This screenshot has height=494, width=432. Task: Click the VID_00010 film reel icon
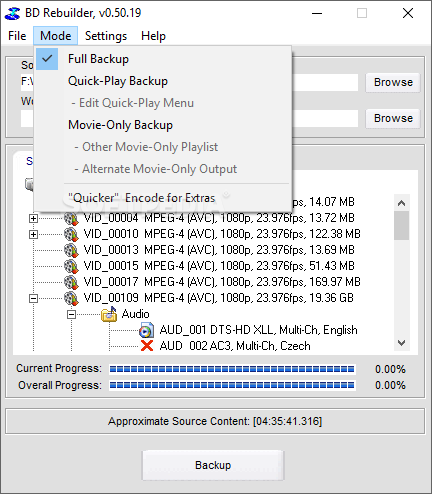click(71, 234)
